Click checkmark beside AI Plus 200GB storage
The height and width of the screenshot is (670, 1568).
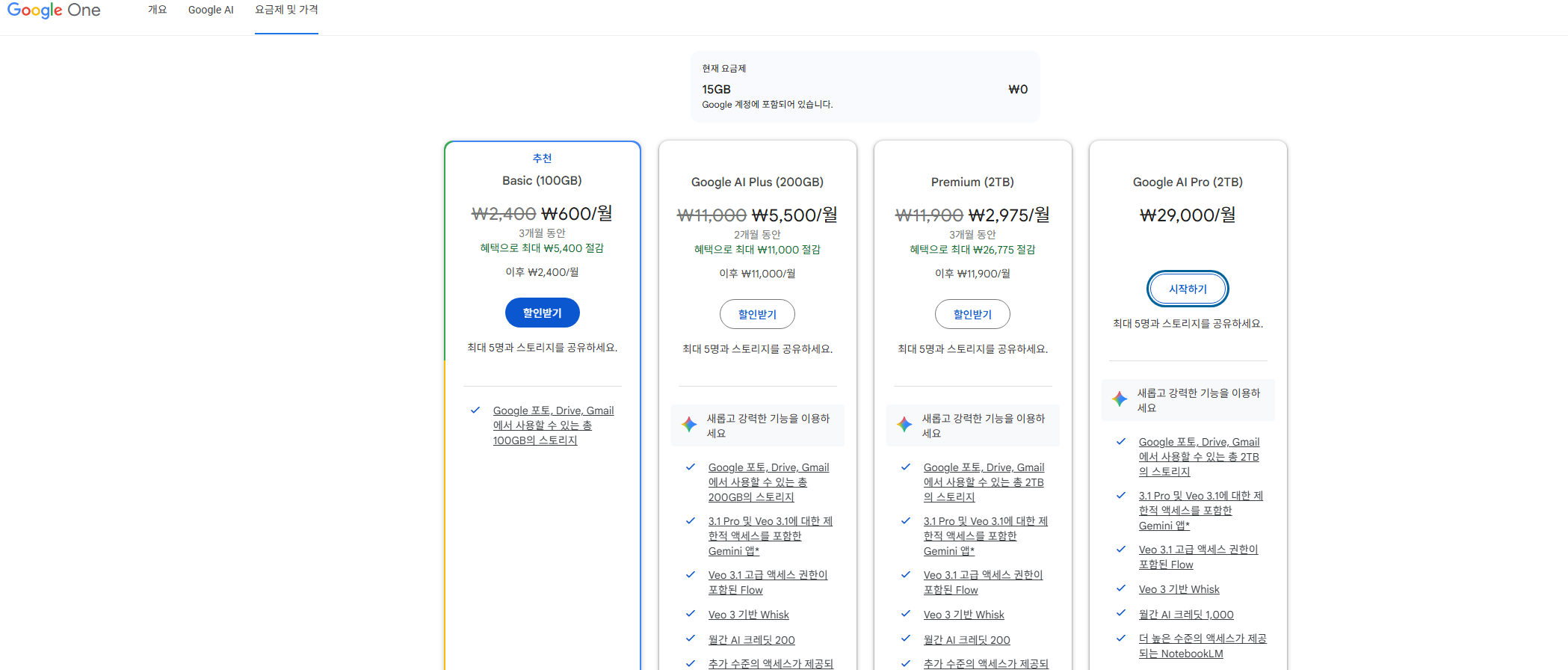pos(690,467)
